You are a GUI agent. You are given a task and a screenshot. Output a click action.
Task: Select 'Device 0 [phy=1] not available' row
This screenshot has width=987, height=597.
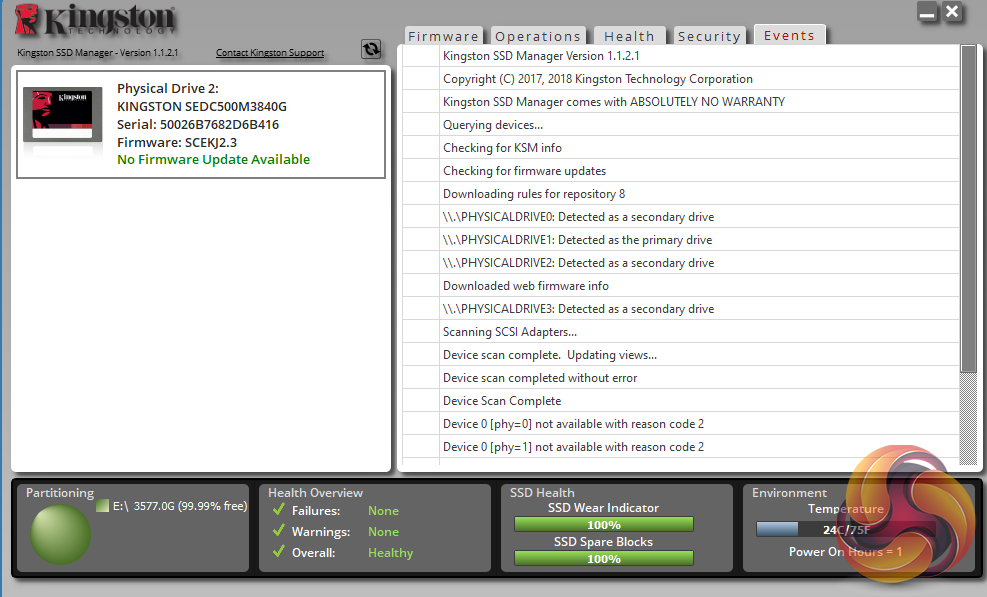click(x=680, y=446)
